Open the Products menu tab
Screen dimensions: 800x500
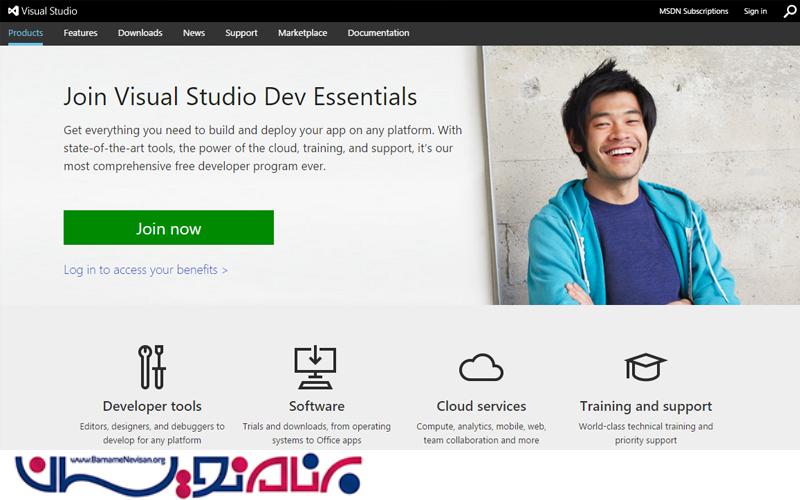pos(26,33)
